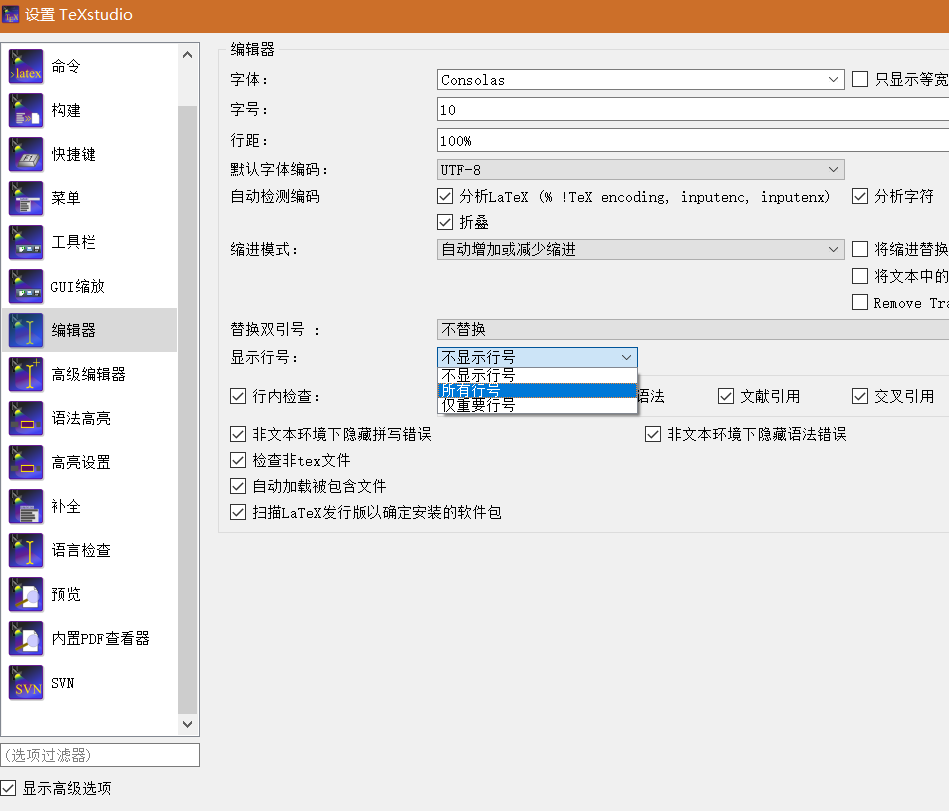Click sidebar scroll up arrow
This screenshot has width=949, height=811.
188,55
